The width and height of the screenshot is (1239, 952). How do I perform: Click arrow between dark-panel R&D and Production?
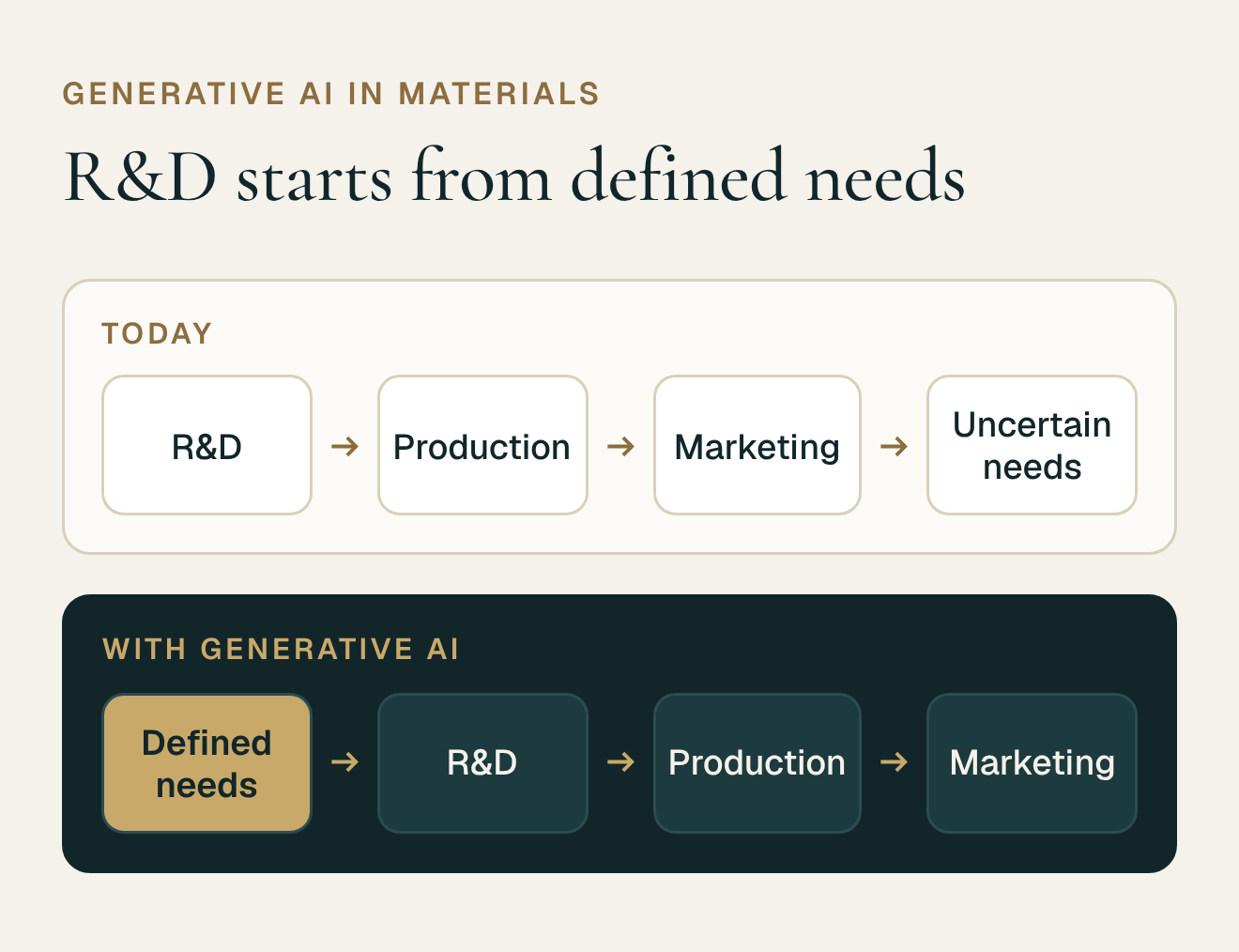pyautogui.click(x=620, y=761)
